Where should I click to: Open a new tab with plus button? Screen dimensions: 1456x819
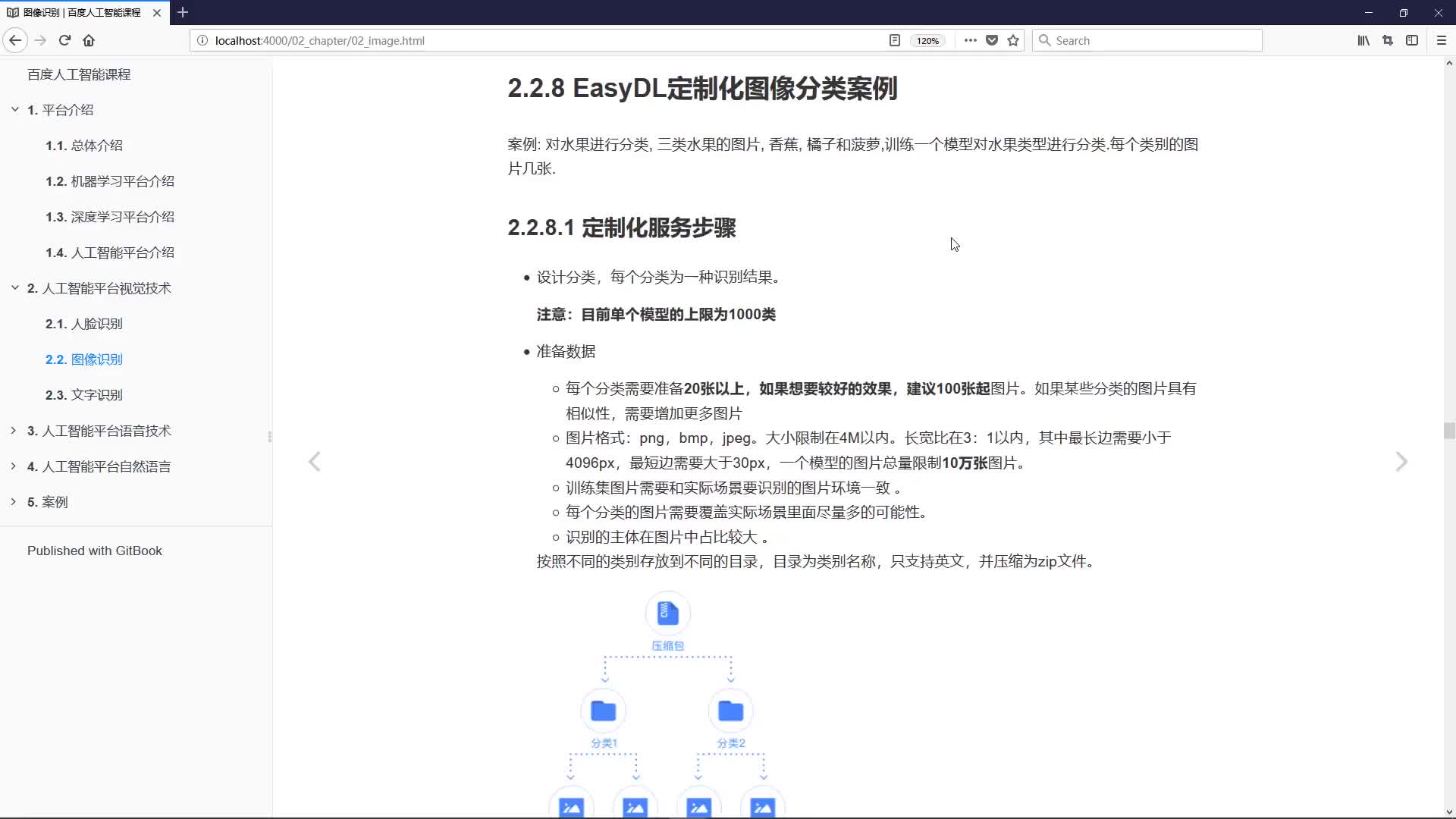tap(183, 12)
